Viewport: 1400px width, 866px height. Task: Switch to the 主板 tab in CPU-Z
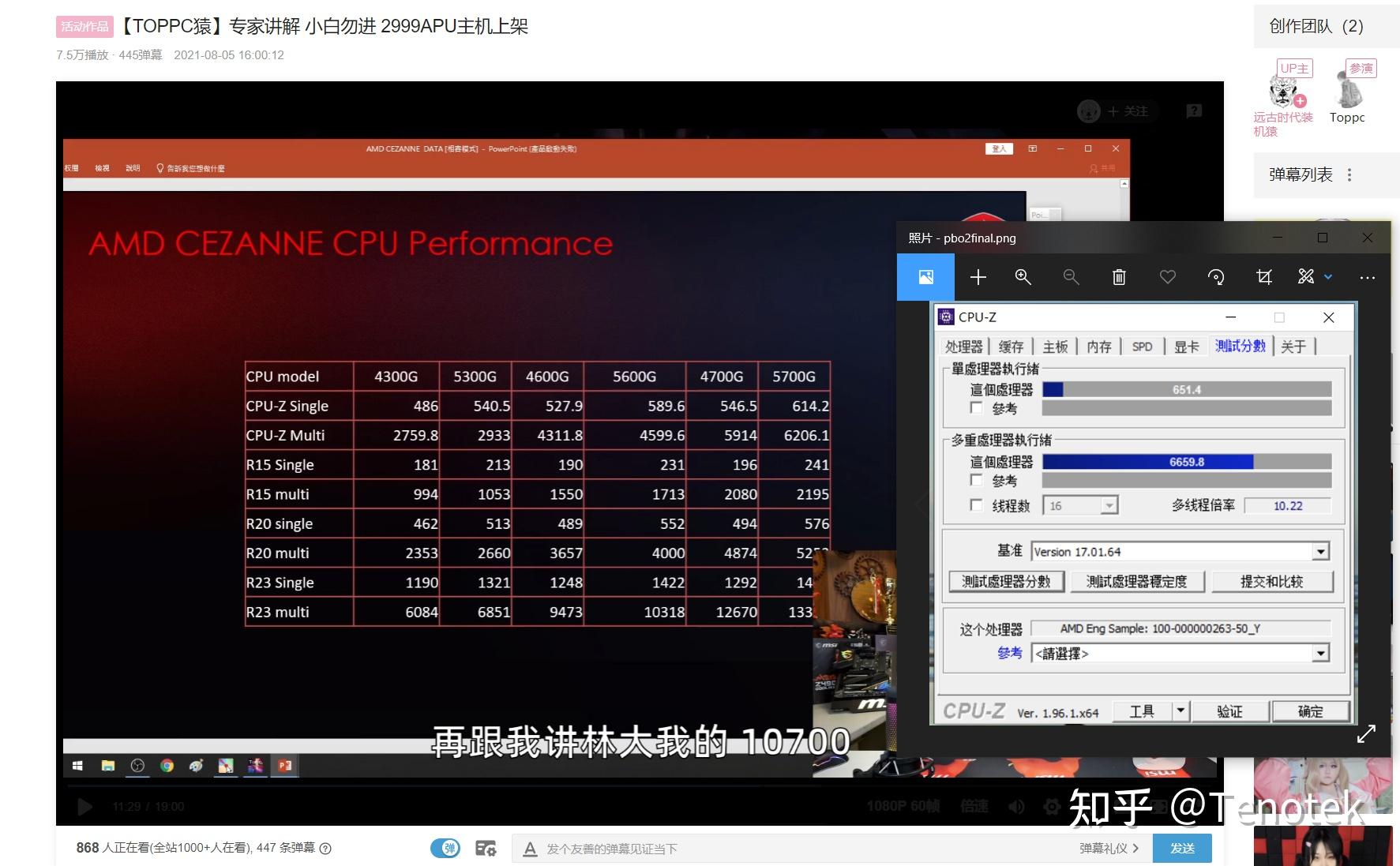(x=1055, y=346)
